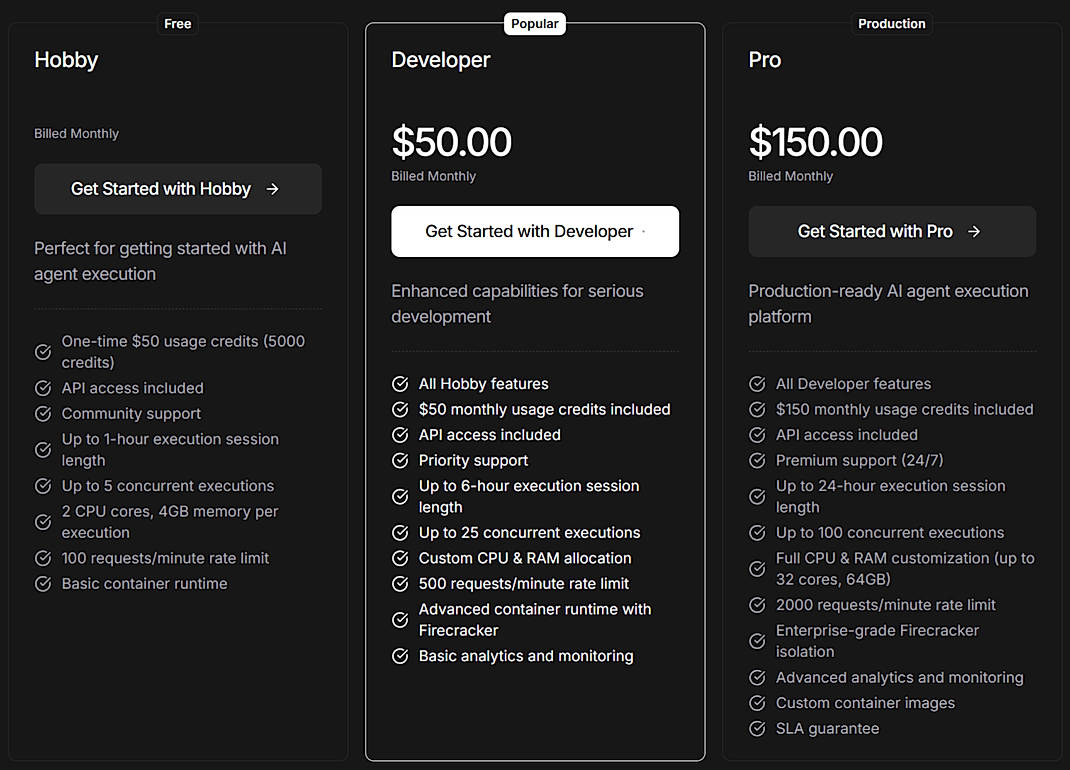The image size is (1070, 770).
Task: Click the Community support feature text
Action: (x=132, y=414)
